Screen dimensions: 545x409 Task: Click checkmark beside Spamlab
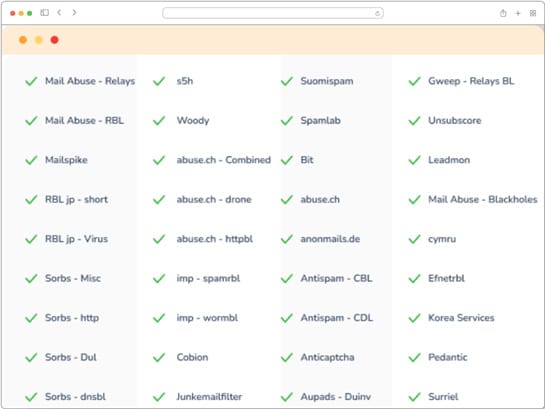[287, 121]
